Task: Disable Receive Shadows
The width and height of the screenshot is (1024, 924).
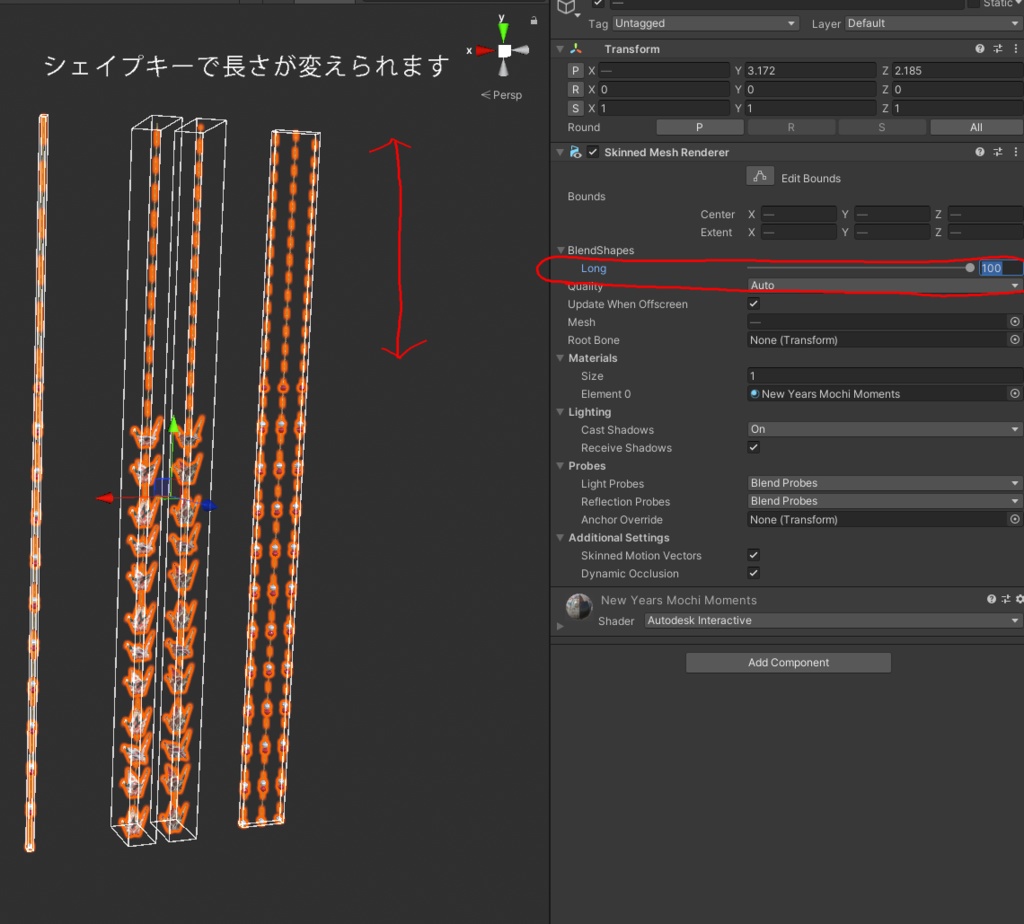Action: point(753,447)
